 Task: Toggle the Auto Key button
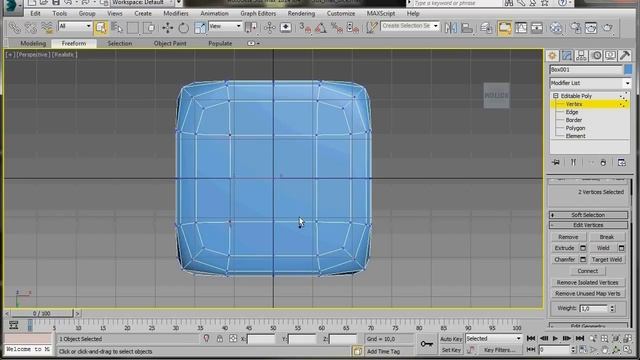point(451,339)
